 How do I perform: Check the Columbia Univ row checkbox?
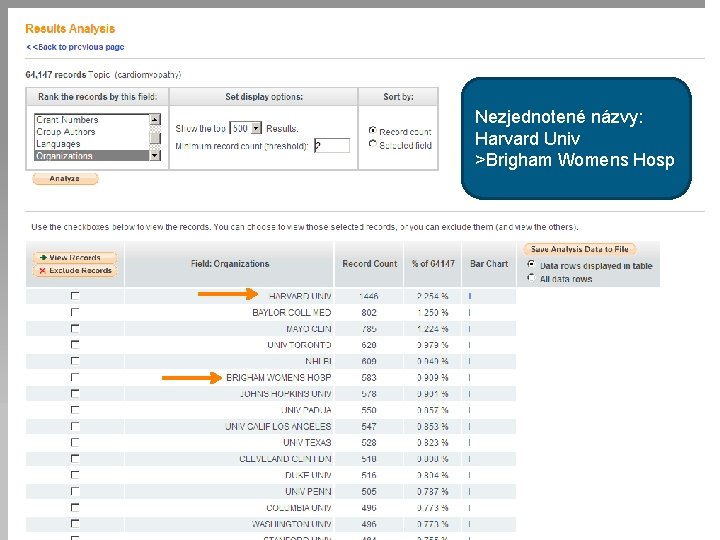[75, 508]
